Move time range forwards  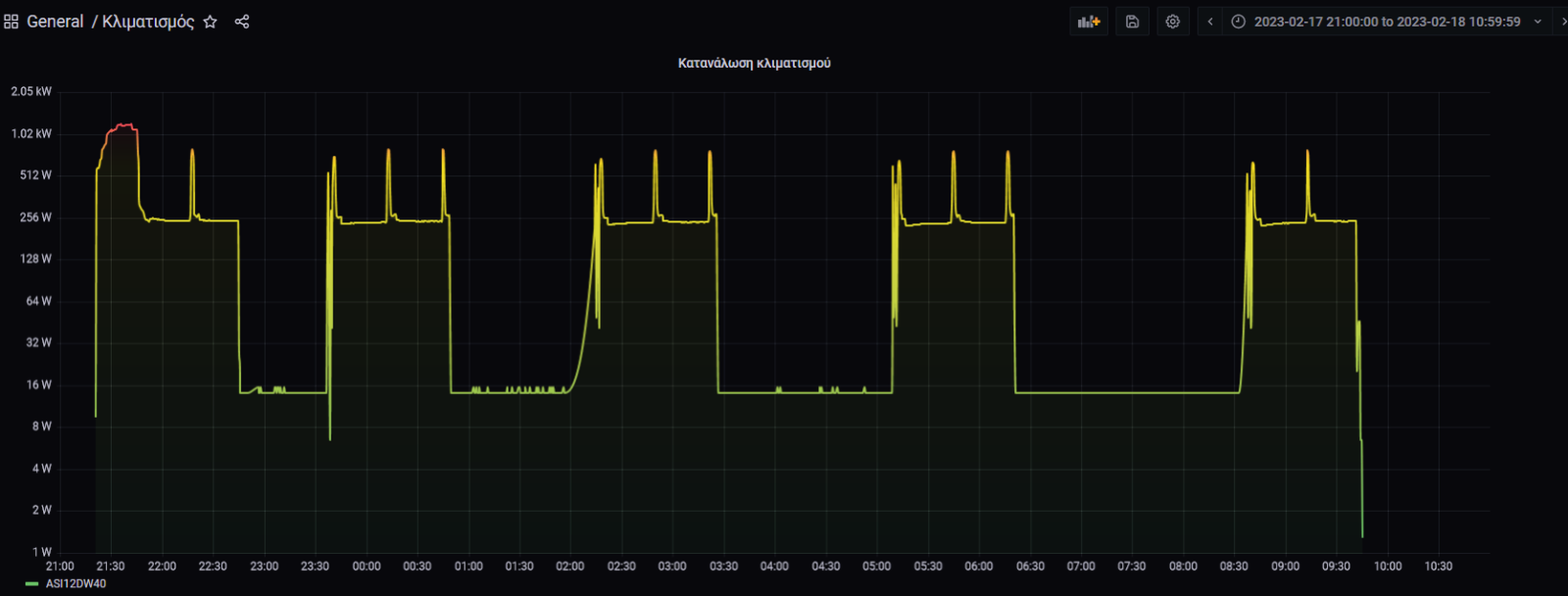[x=1562, y=22]
